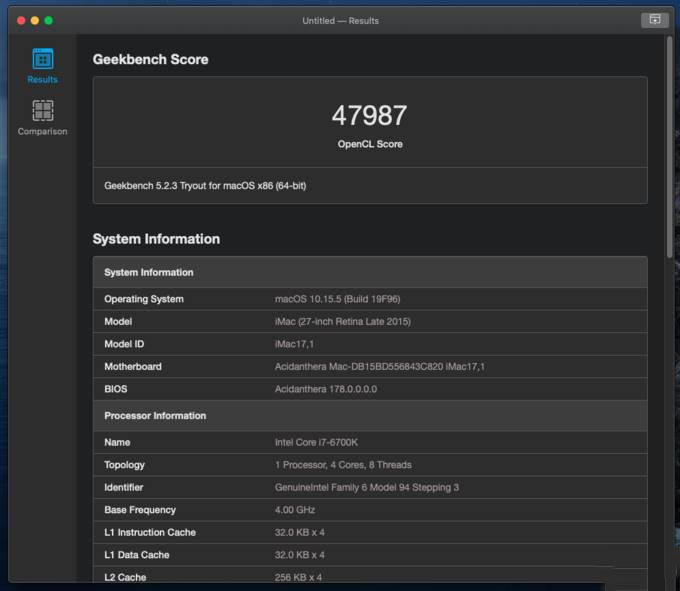Click Geekbench 5.2.3 Tryout version text

205,186
